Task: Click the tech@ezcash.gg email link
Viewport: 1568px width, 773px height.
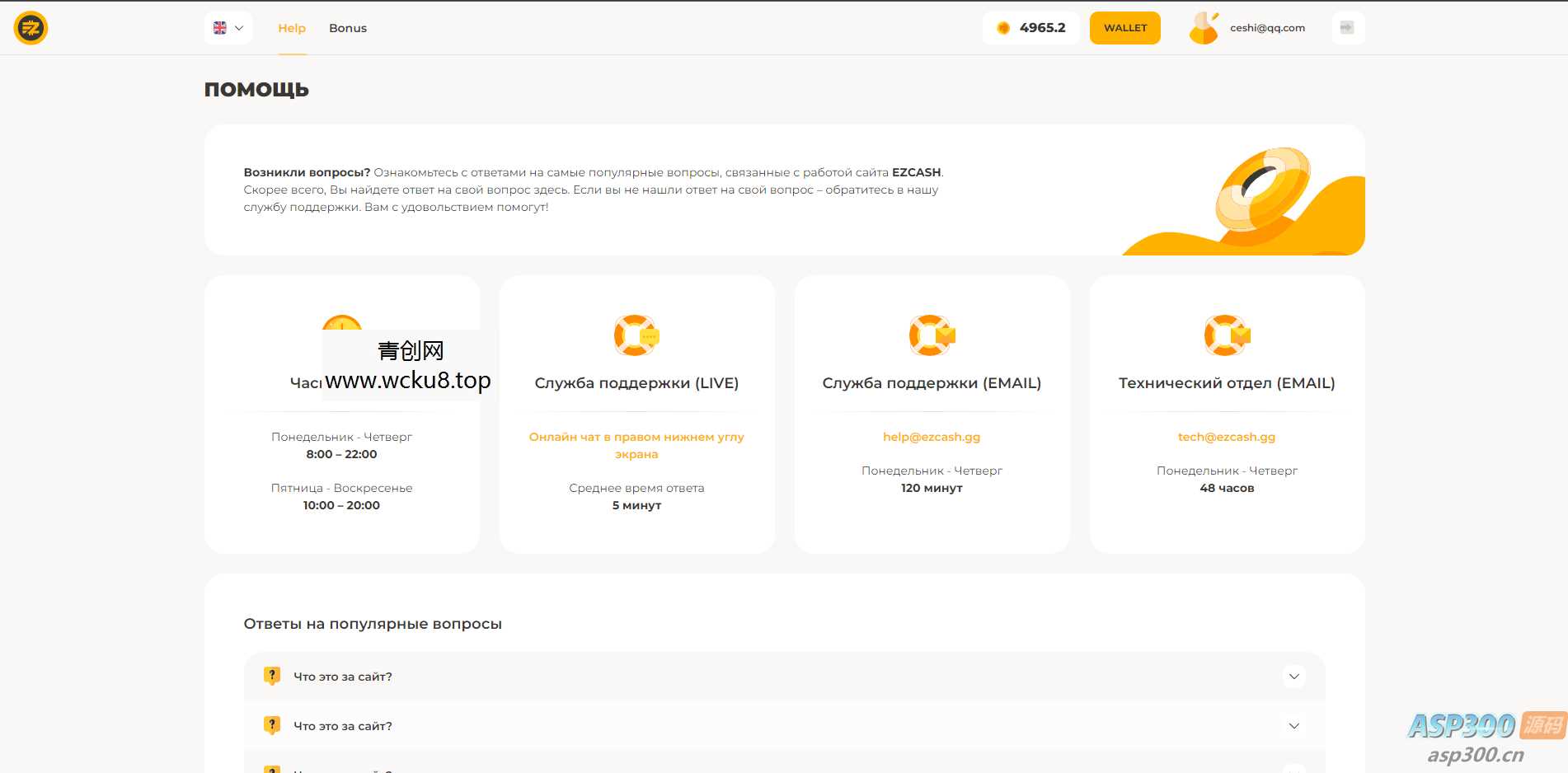Action: click(1226, 437)
